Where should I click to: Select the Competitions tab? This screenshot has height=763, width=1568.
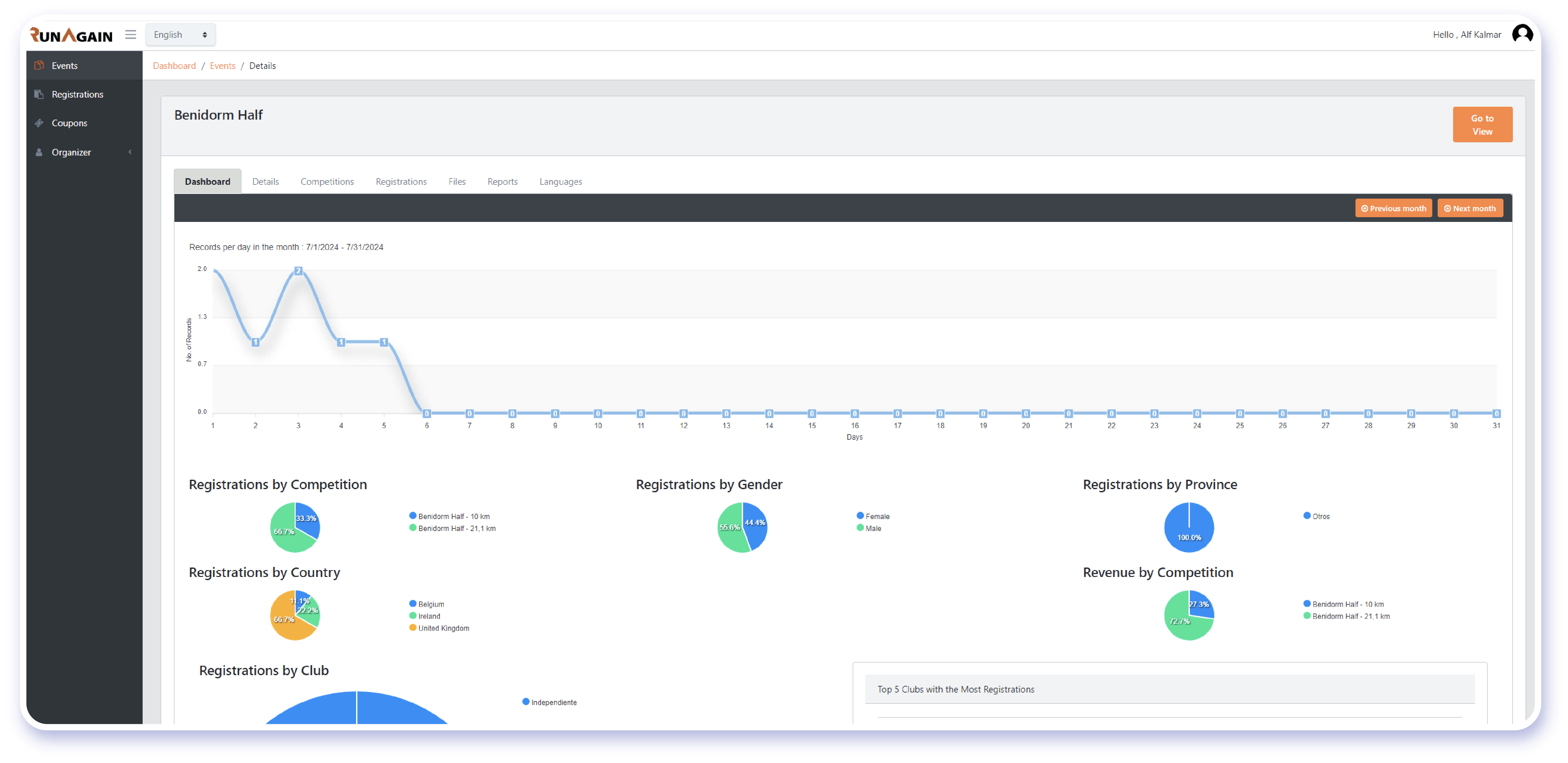coord(327,181)
